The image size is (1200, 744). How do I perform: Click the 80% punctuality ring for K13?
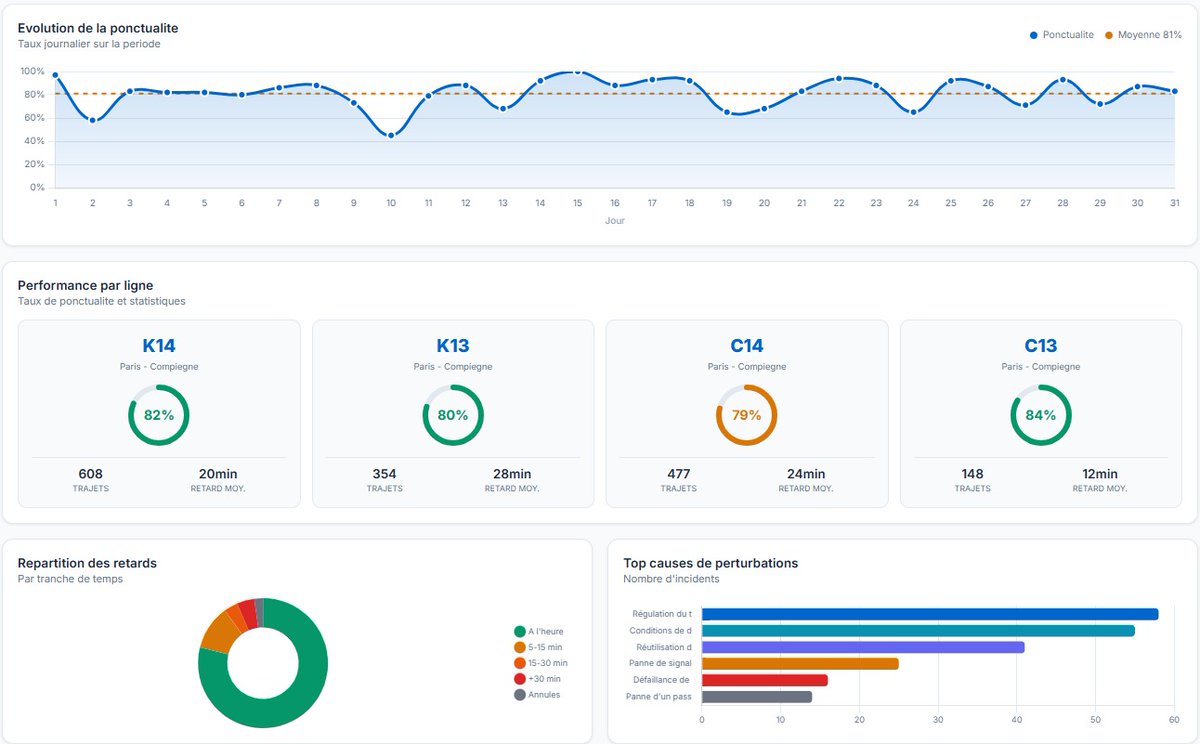point(453,415)
